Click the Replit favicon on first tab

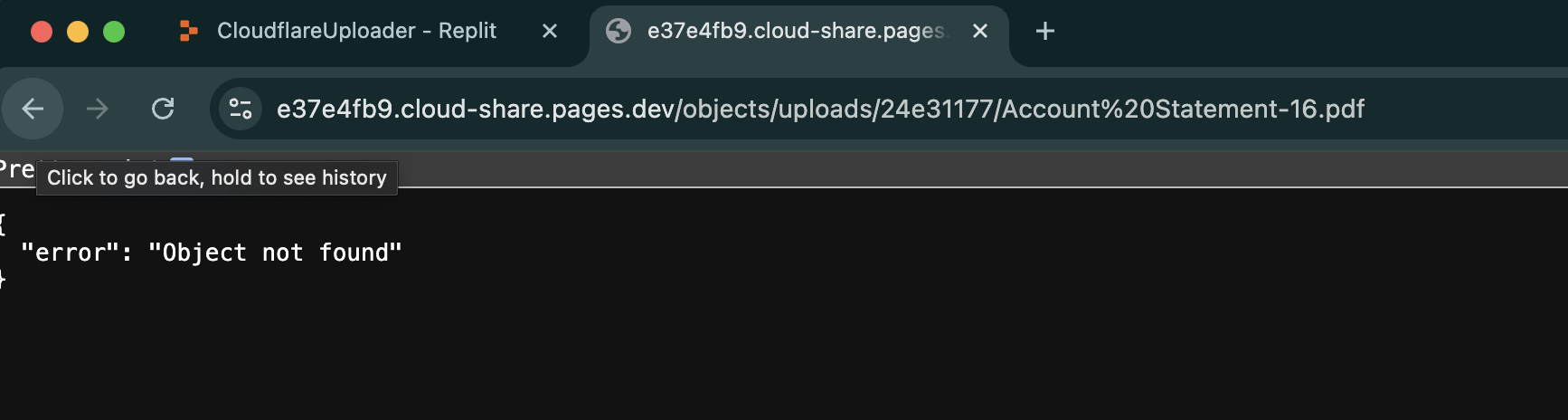188,31
